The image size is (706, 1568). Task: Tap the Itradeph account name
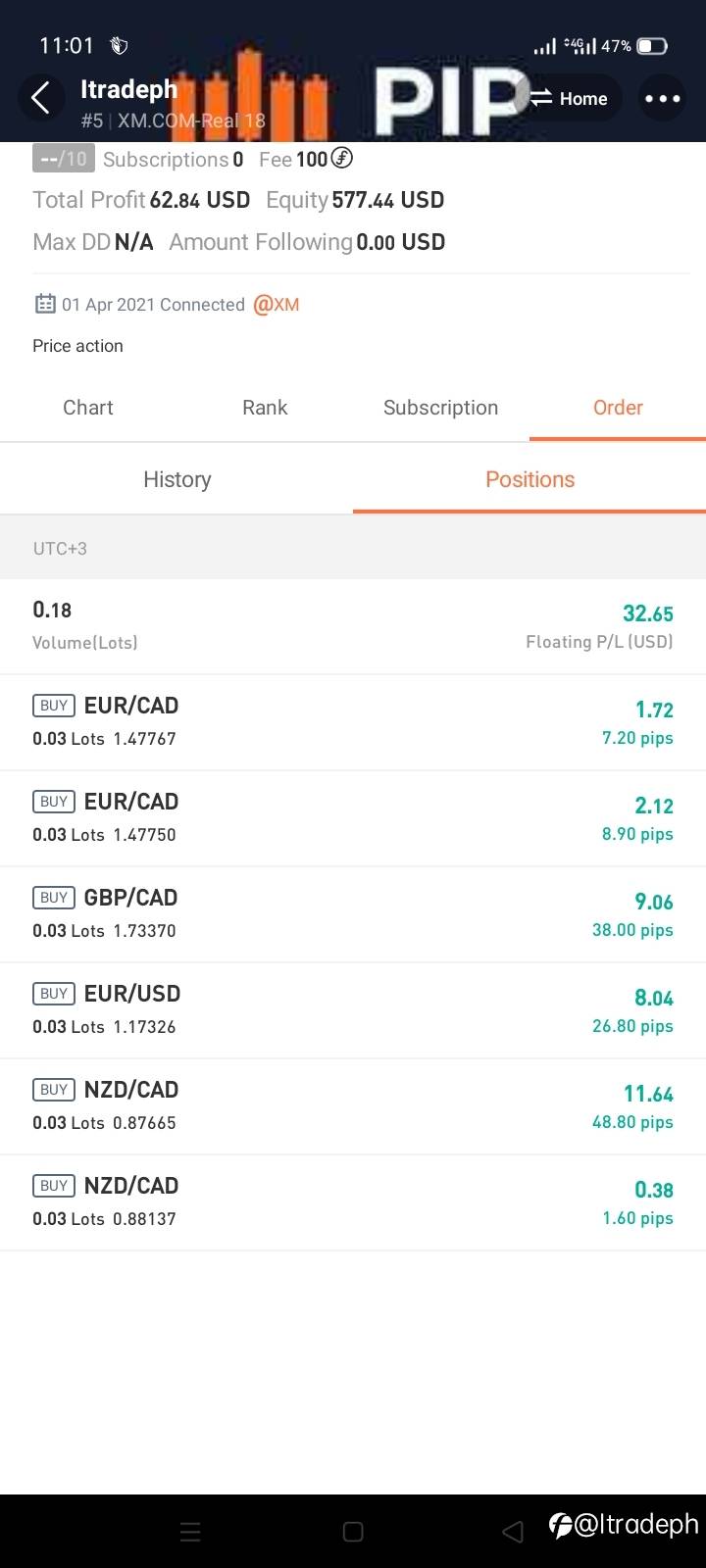pos(128,89)
